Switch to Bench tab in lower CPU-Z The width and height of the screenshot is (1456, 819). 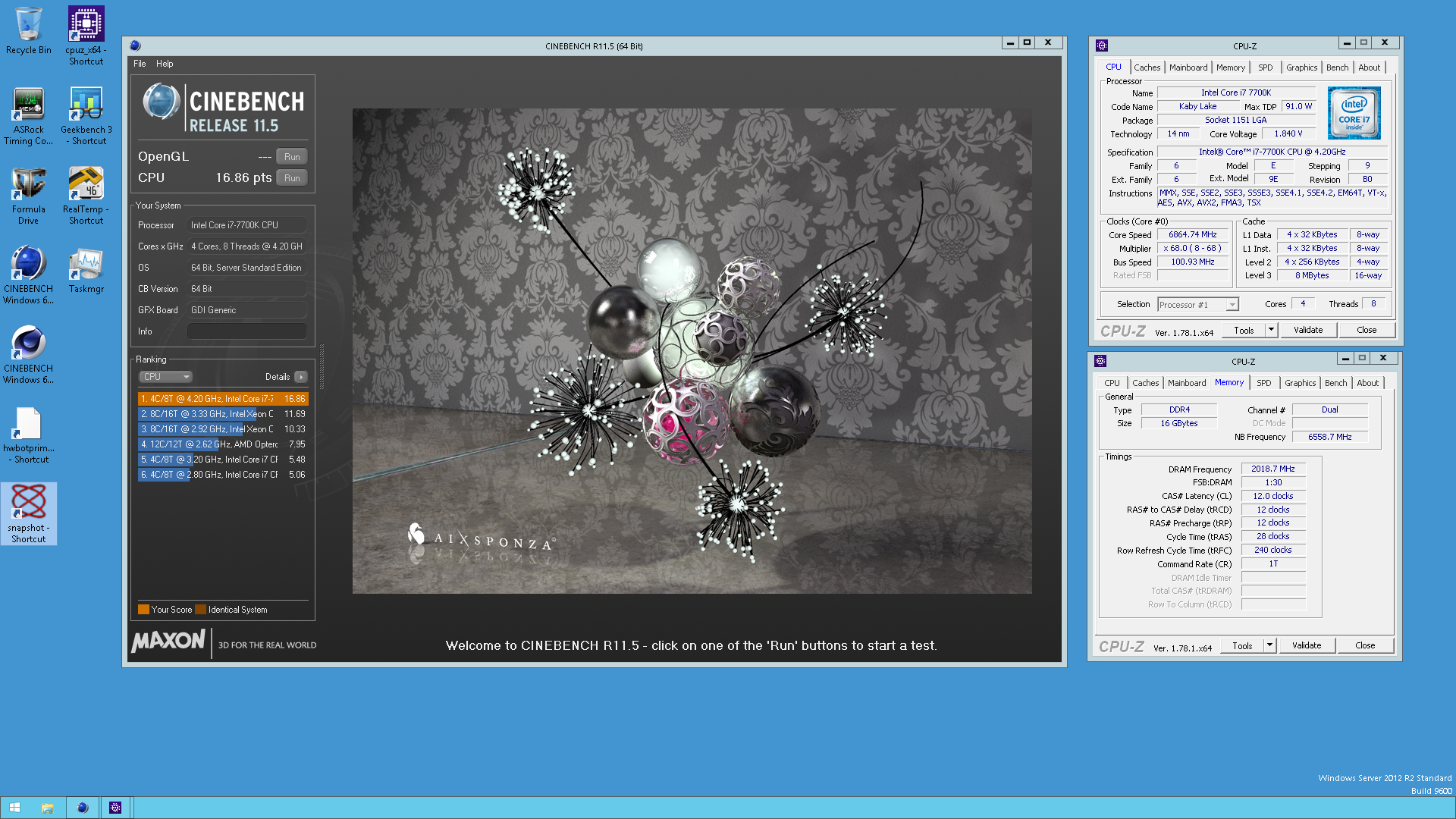tap(1335, 383)
